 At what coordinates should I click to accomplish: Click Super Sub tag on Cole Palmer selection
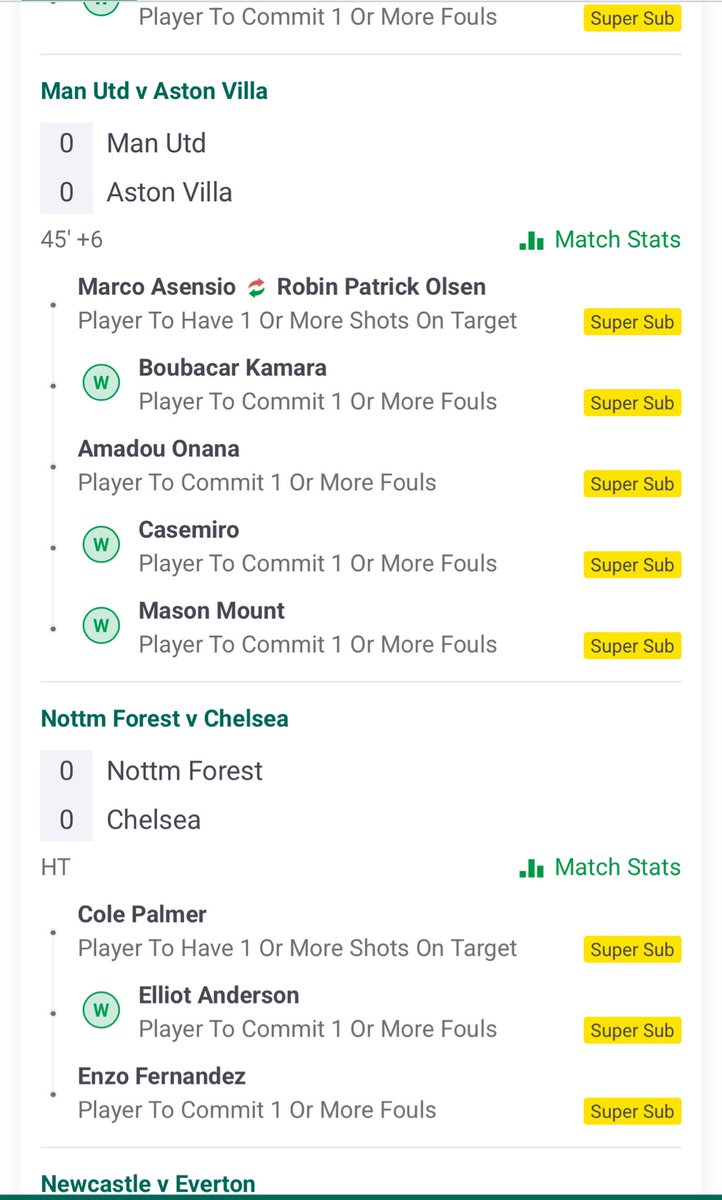coord(632,950)
